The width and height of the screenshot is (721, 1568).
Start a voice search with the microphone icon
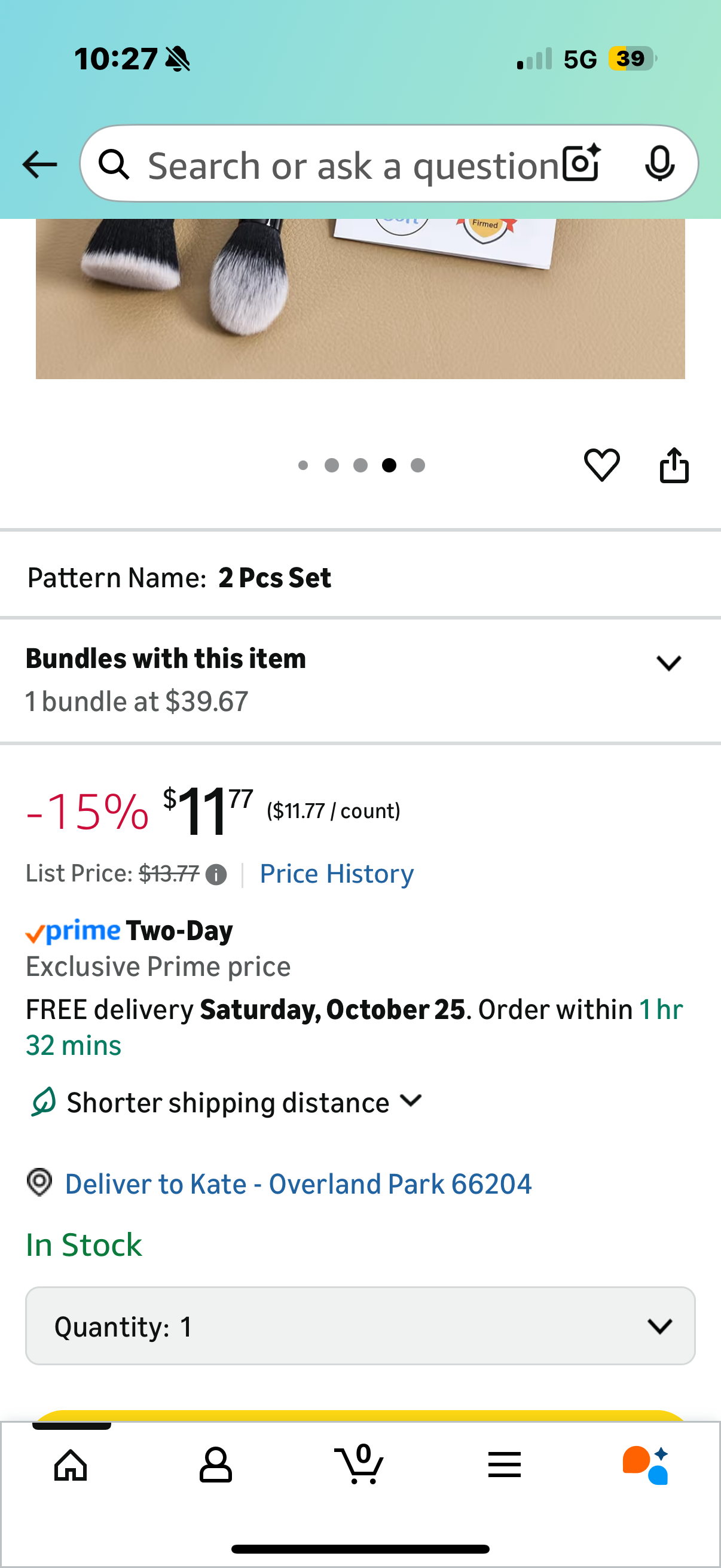[x=661, y=163]
